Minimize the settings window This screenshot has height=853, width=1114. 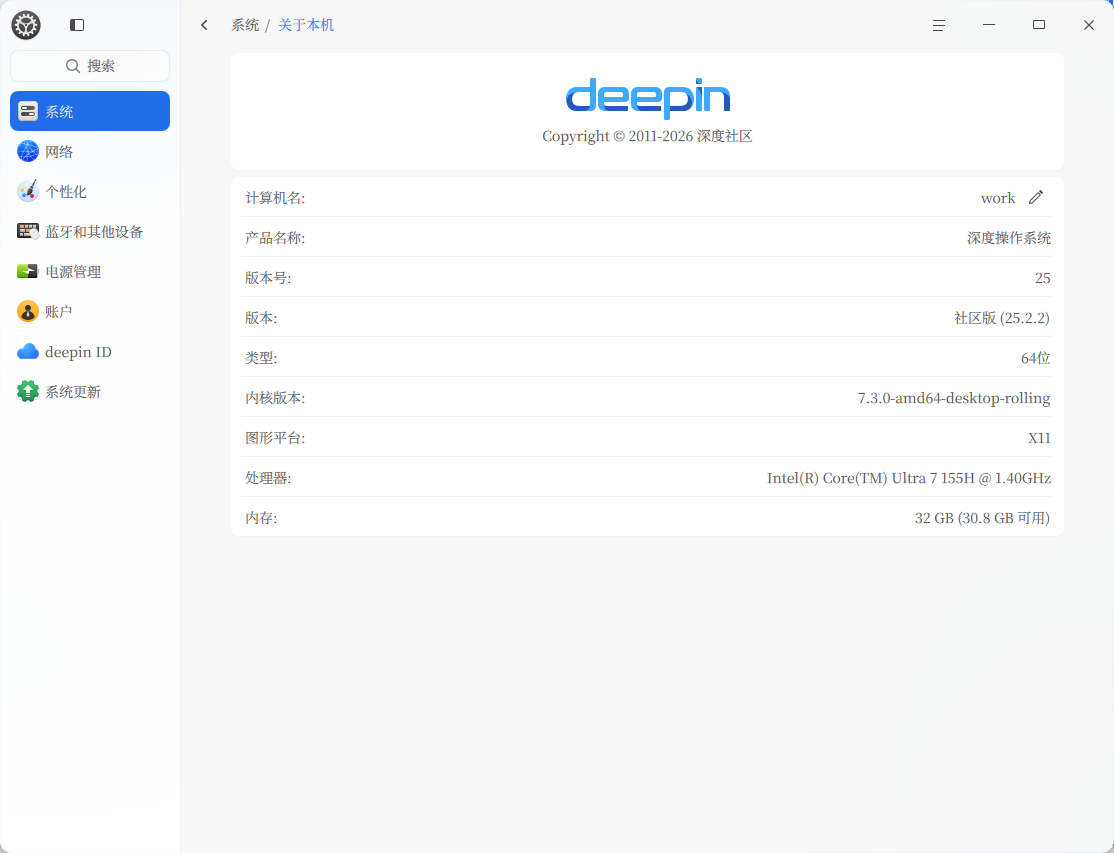click(x=988, y=25)
